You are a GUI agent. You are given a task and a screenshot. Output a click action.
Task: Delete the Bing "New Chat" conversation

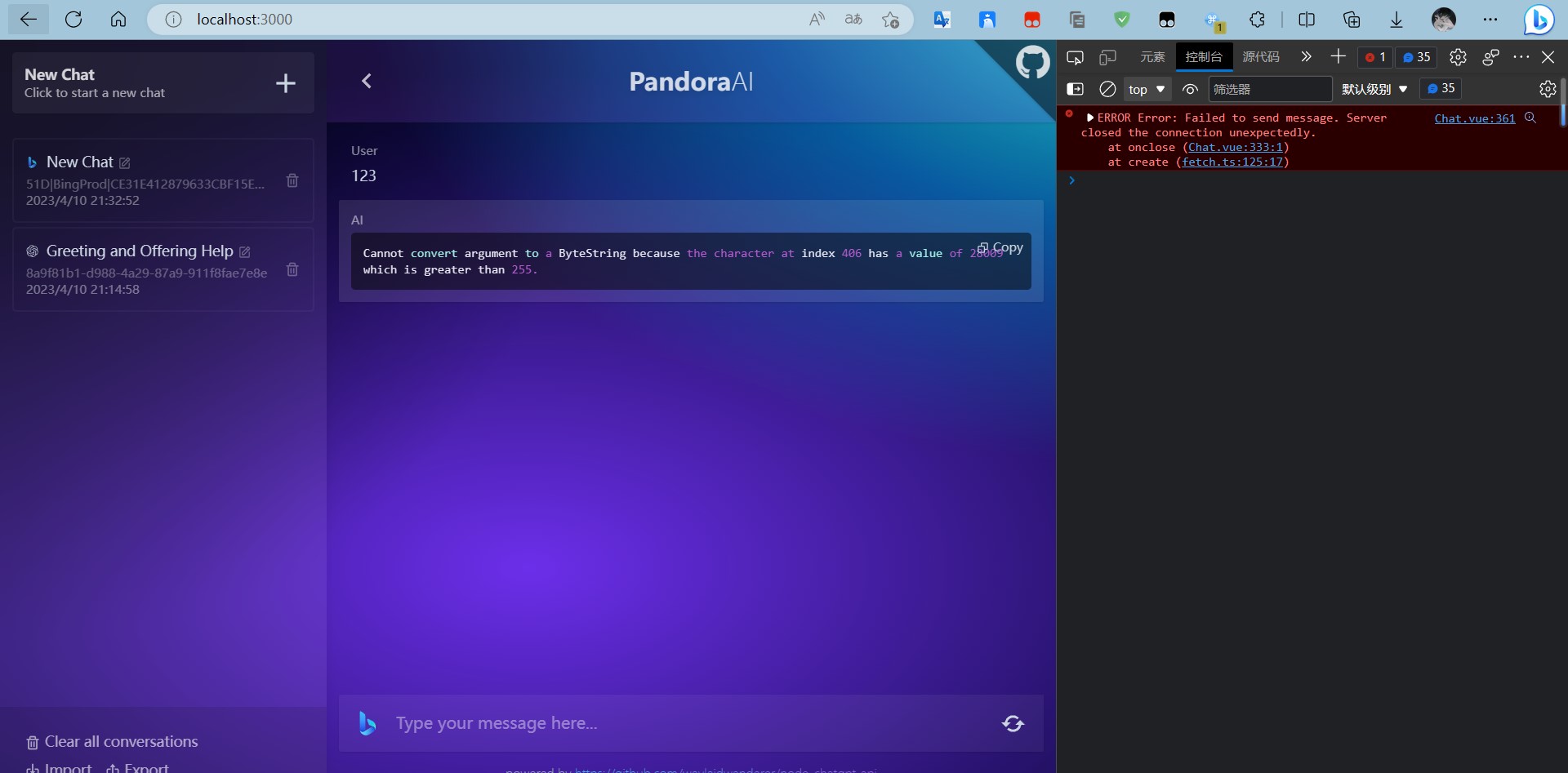pos(292,180)
